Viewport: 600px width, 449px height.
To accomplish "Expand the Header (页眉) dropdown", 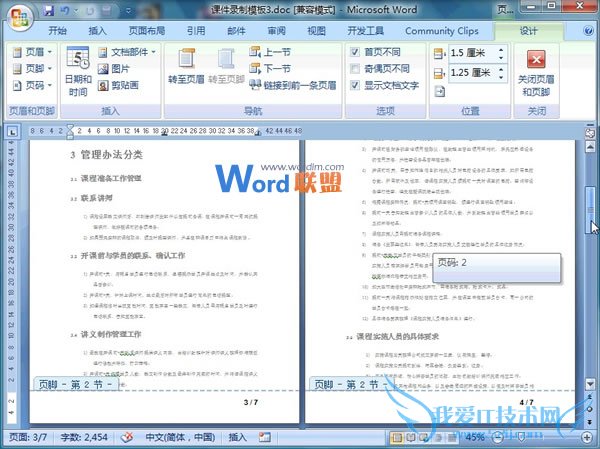I will point(32,52).
